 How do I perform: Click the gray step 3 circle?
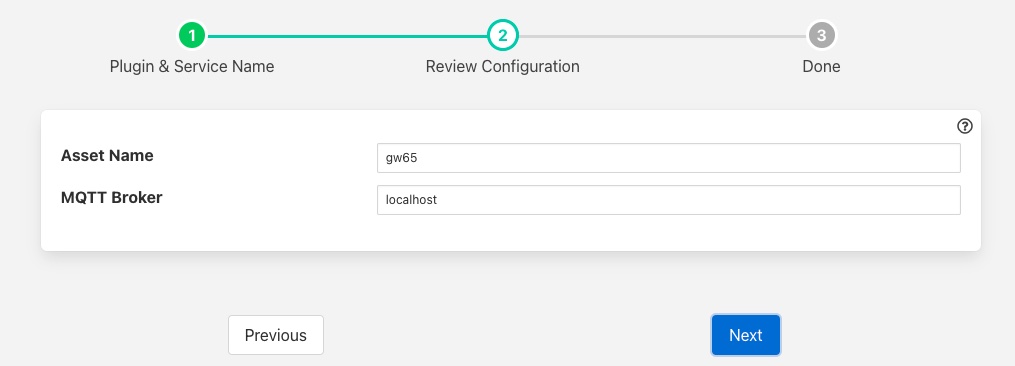click(821, 36)
